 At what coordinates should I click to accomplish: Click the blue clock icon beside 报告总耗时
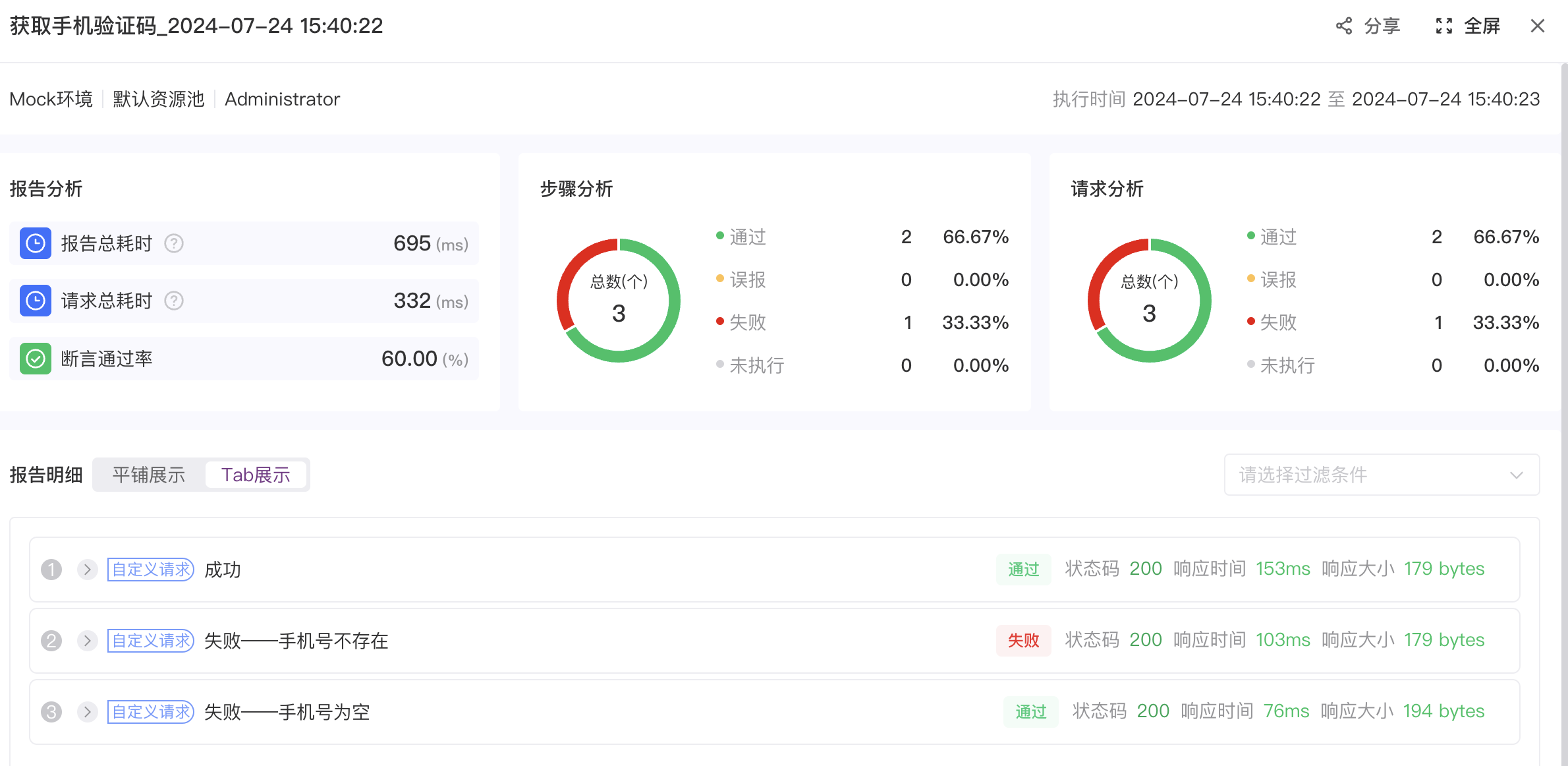pos(36,243)
